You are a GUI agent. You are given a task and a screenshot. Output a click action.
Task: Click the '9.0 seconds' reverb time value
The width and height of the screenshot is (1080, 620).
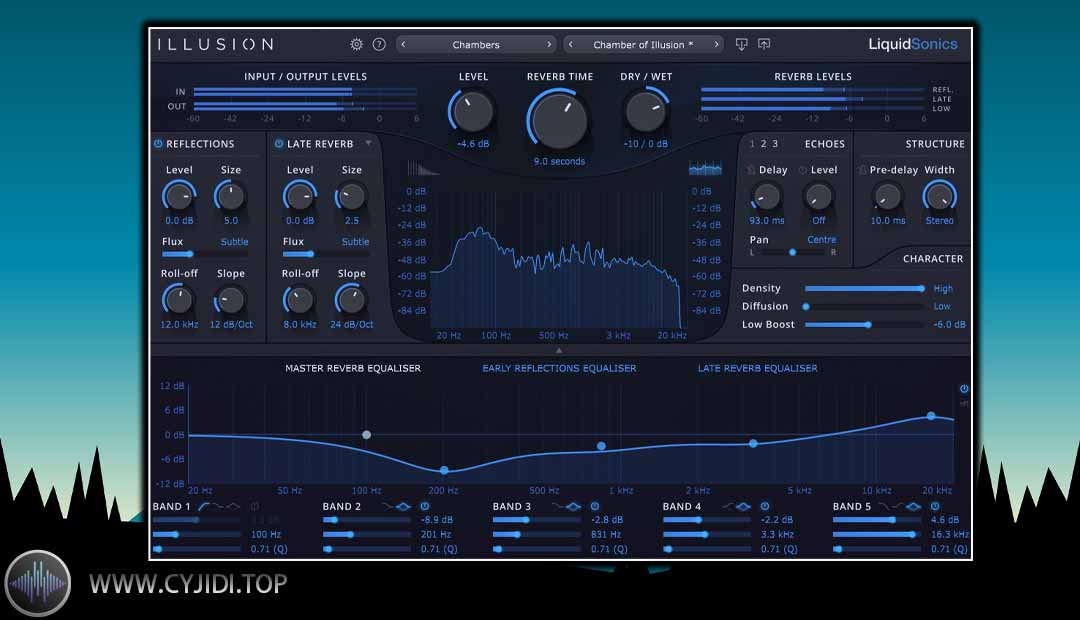tap(559, 161)
